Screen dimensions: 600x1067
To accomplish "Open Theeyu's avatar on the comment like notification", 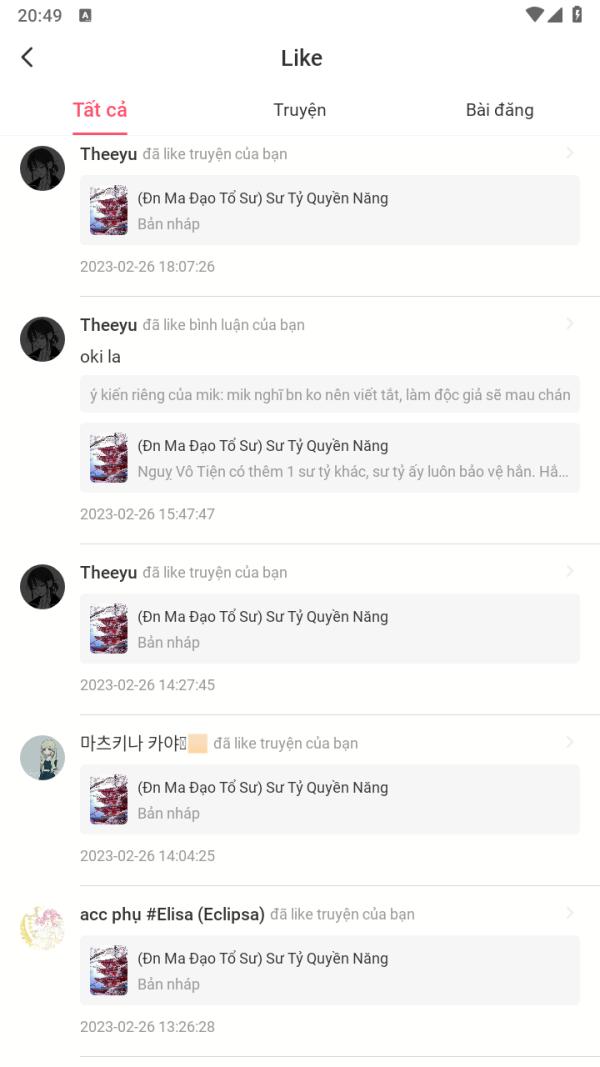I will (42, 339).
